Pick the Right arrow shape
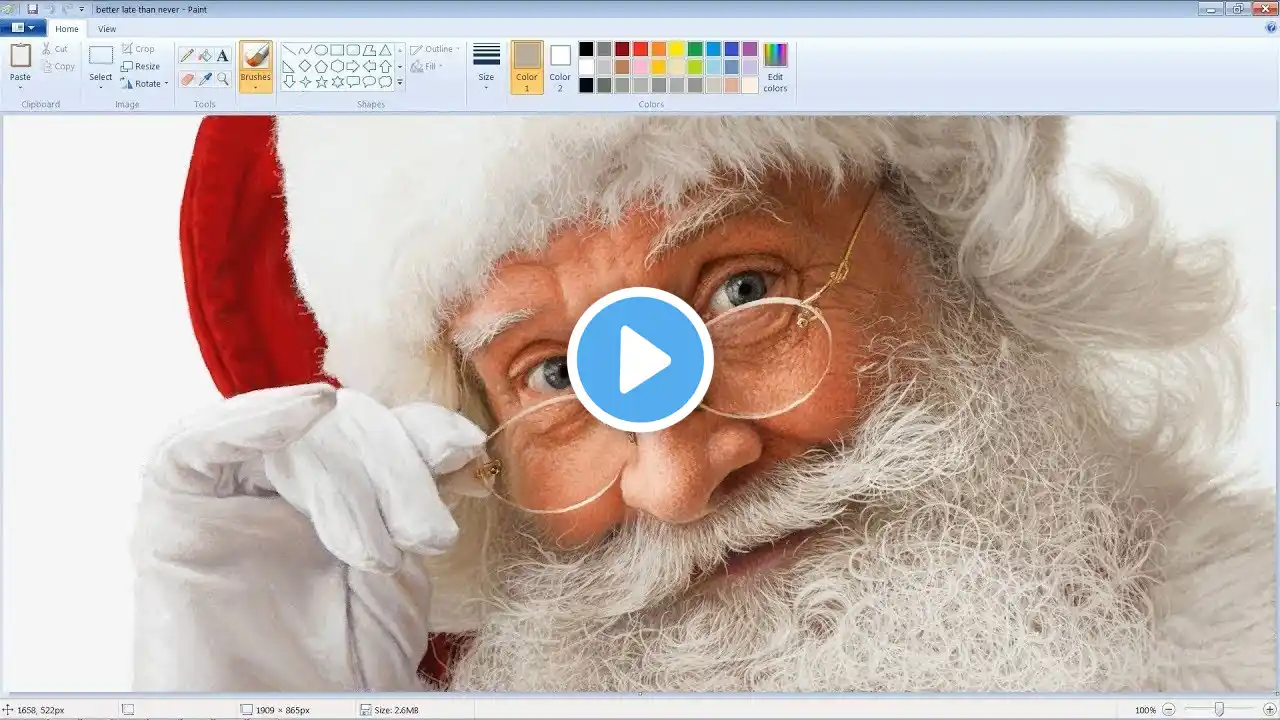Viewport: 1280px width, 720px height. [353, 66]
